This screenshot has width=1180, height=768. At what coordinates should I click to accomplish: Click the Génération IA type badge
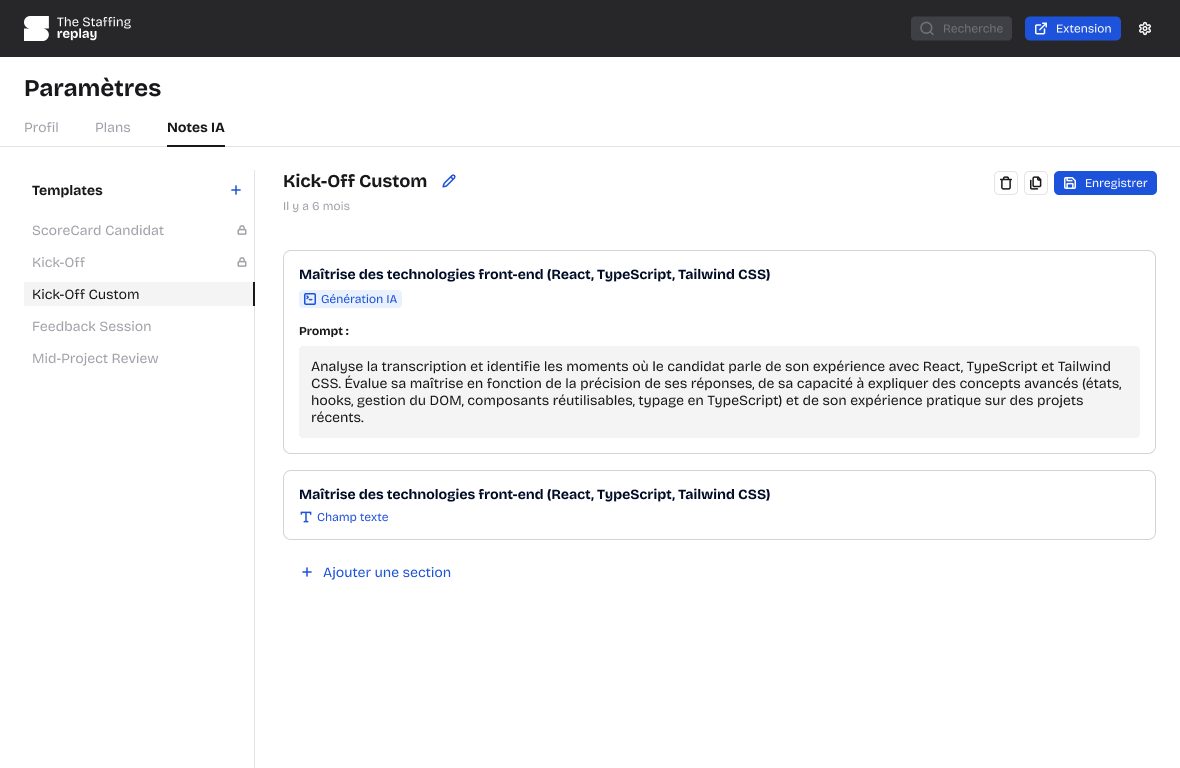tap(350, 299)
